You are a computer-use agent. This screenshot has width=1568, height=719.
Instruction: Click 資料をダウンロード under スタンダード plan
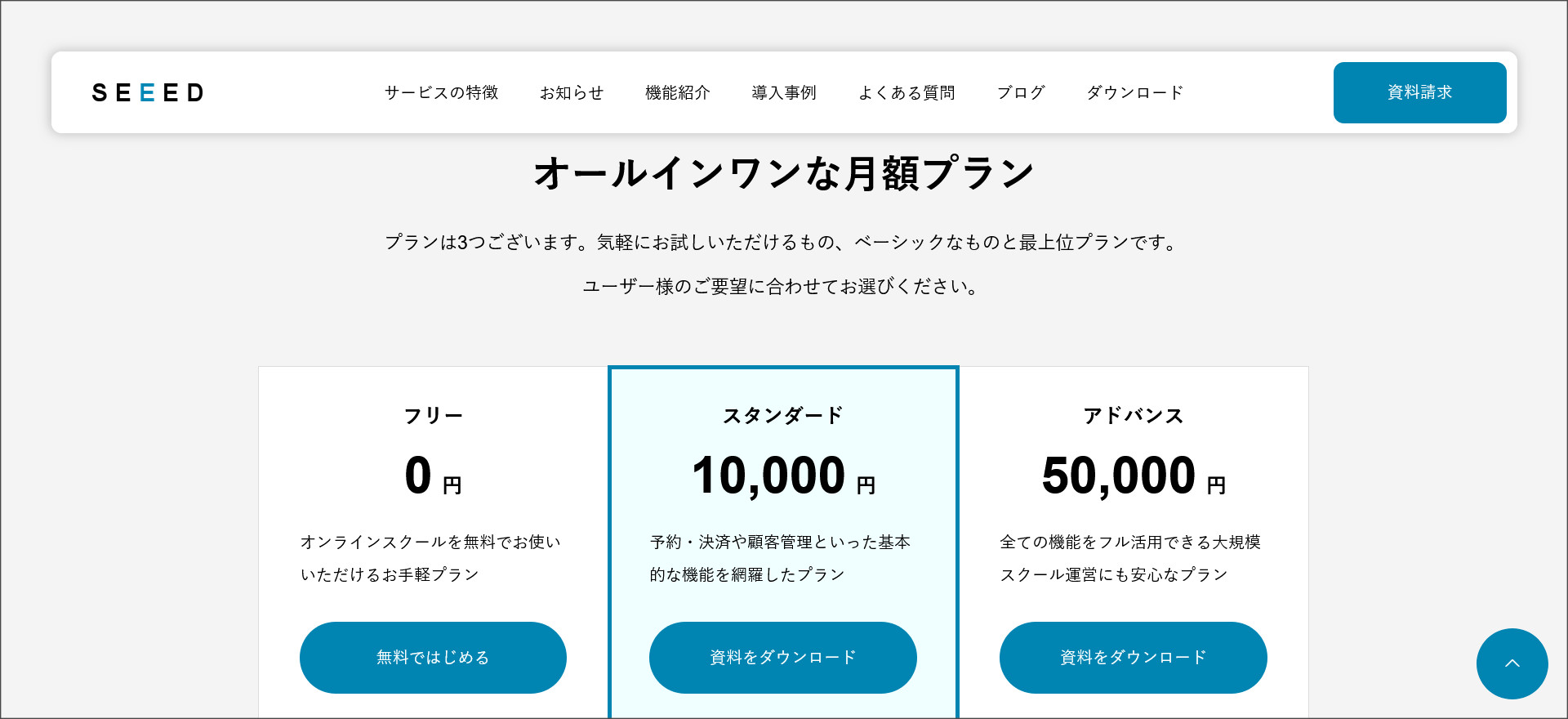(782, 658)
